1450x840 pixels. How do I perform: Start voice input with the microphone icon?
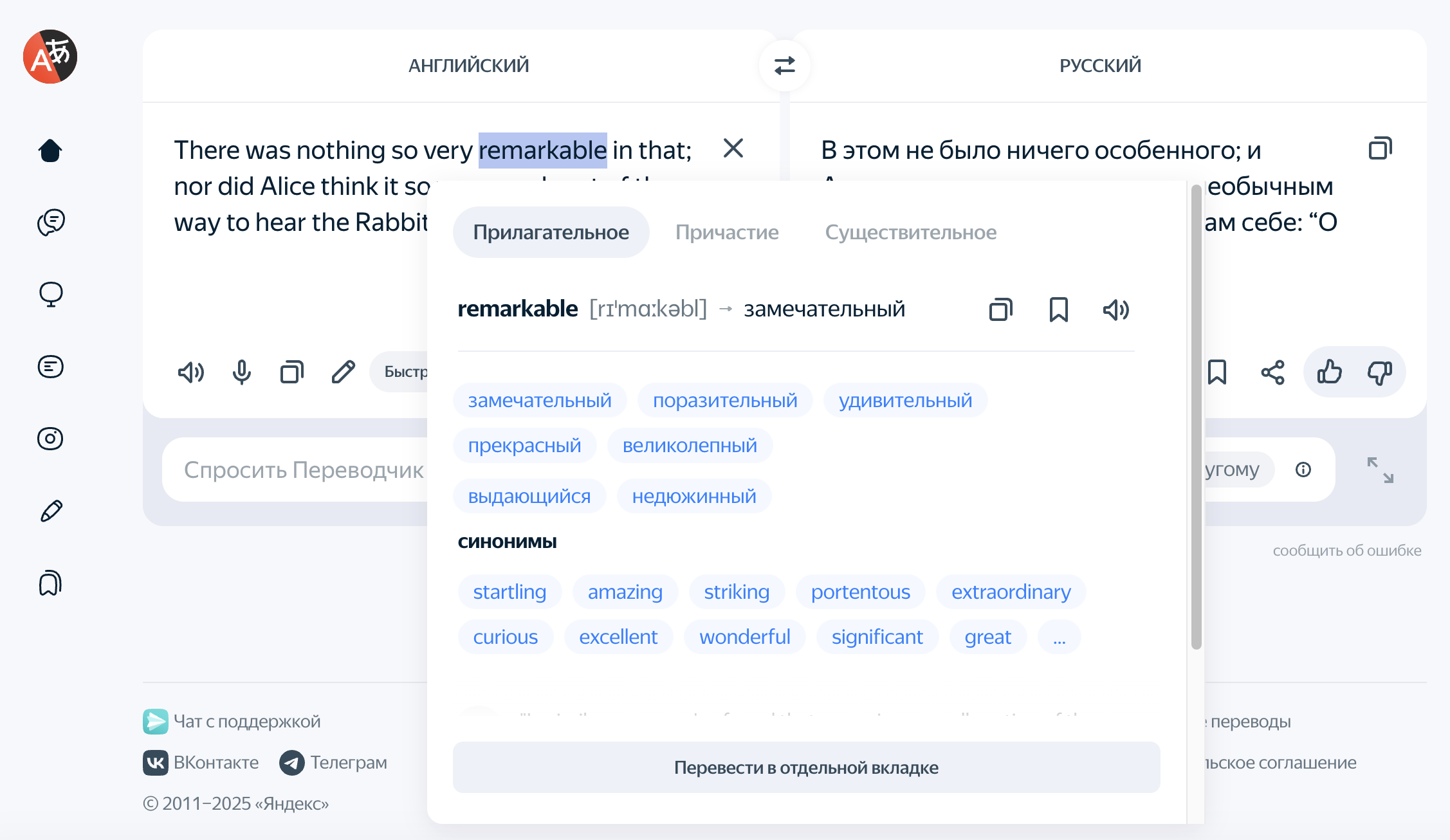[x=241, y=372]
